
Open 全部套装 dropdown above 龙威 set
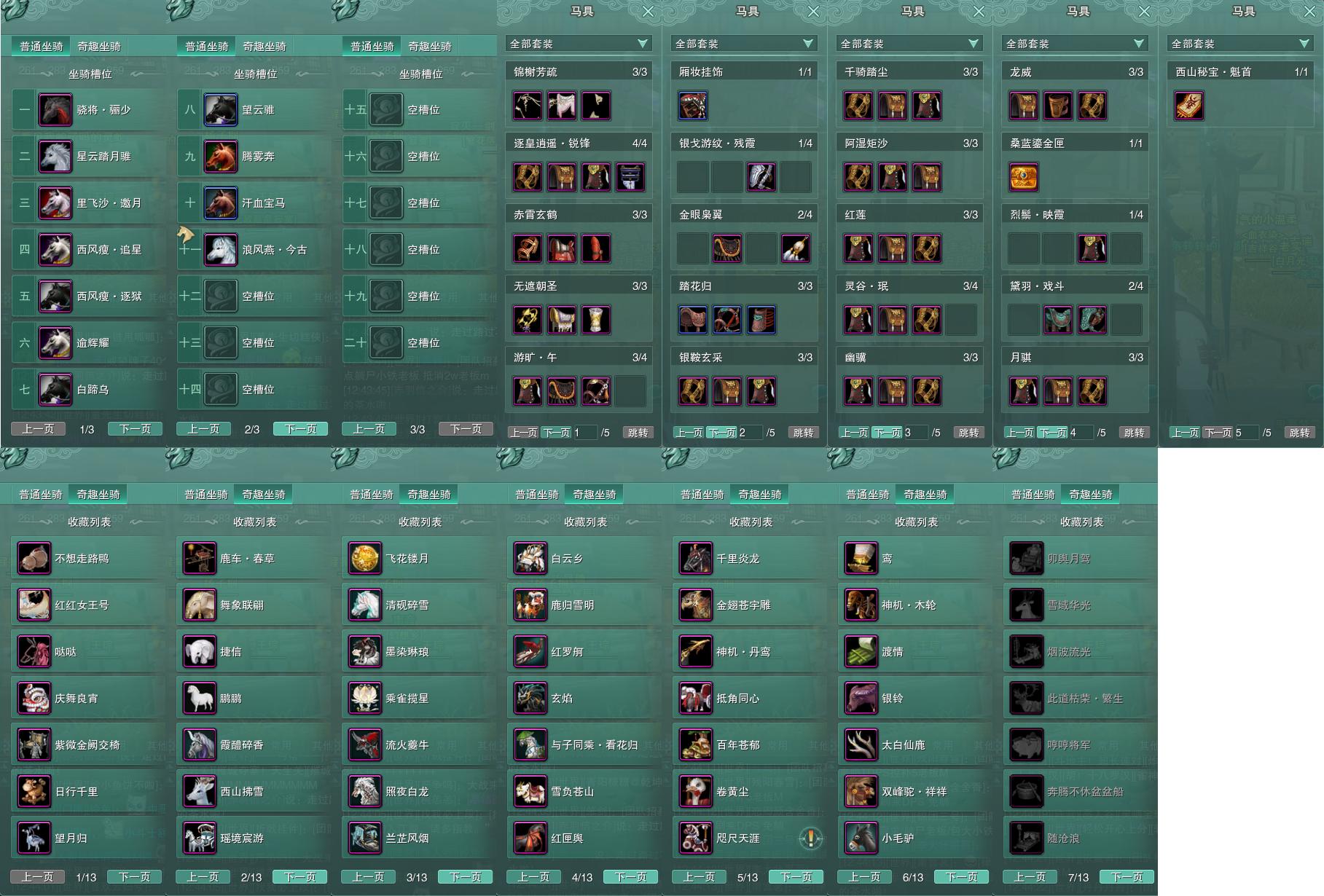[1076, 44]
